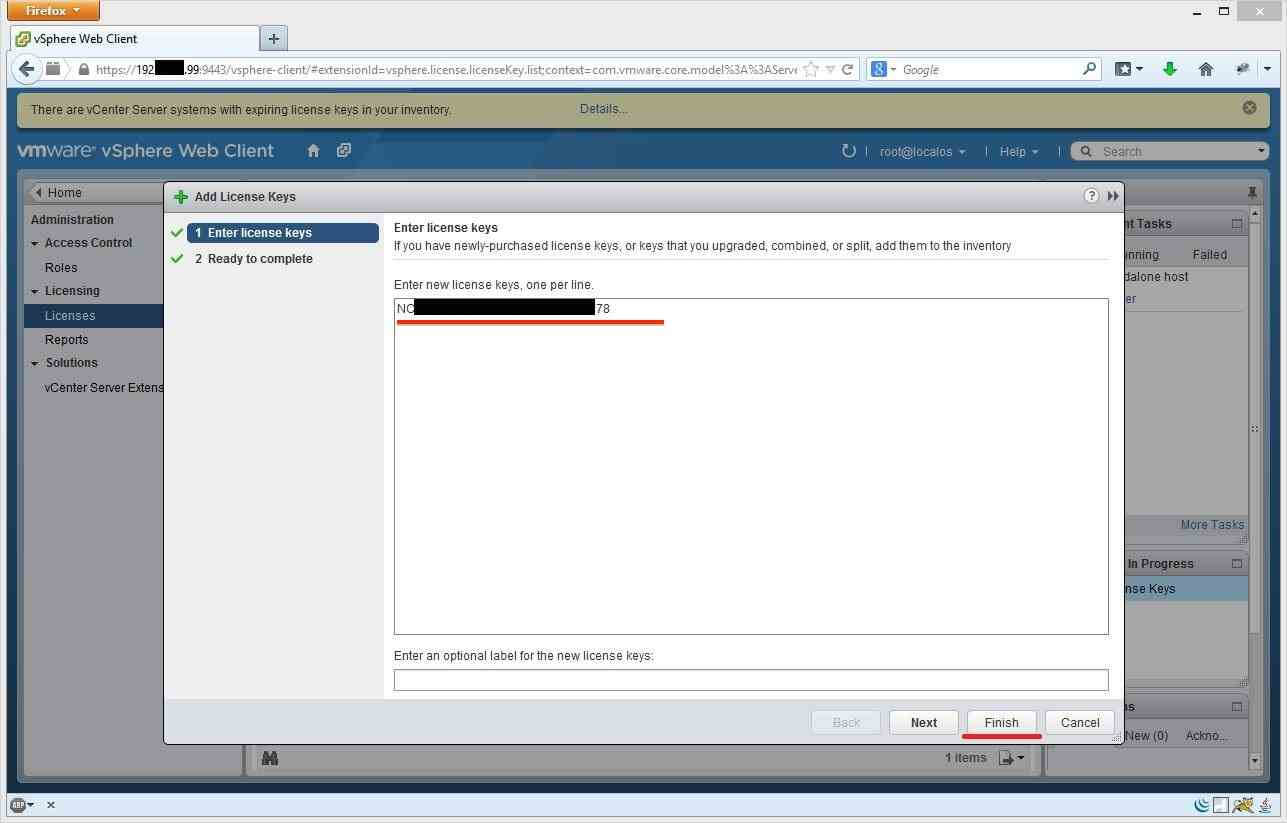Open the Firefox application menu

click(x=54, y=11)
